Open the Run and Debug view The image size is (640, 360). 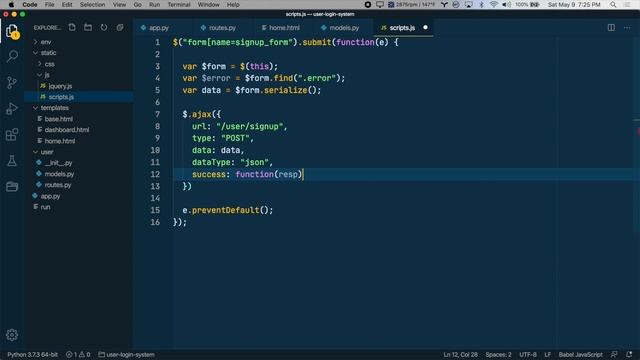12,109
